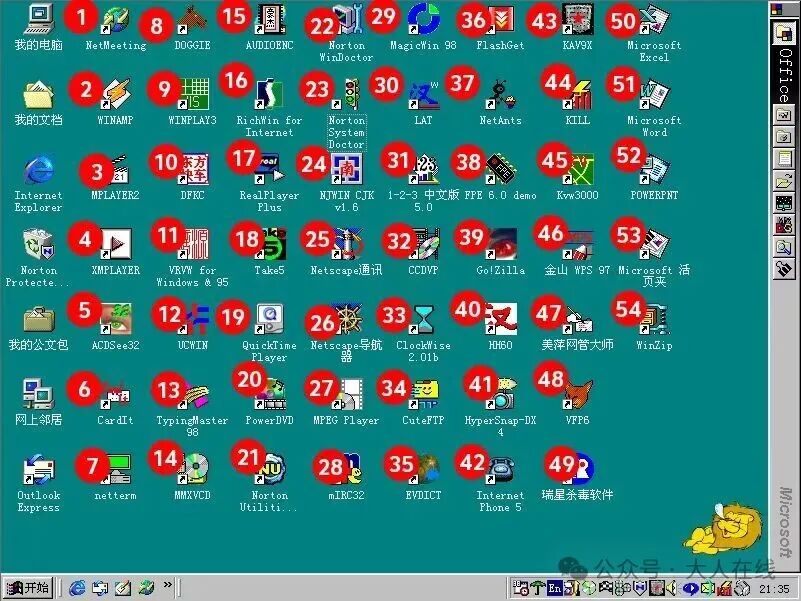This screenshot has width=801, height=601.
Task: Launch the WINAMP shortcut icon
Action: [x=116, y=95]
